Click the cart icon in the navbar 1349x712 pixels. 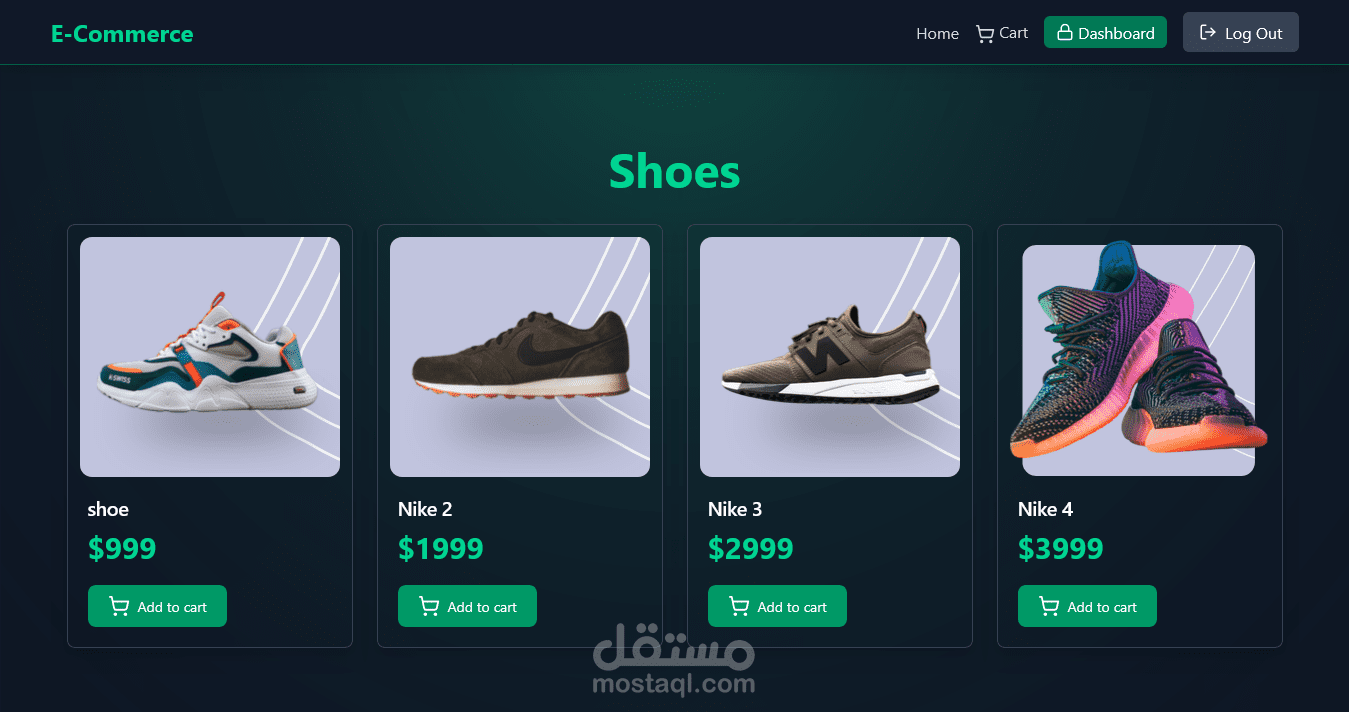985,34
